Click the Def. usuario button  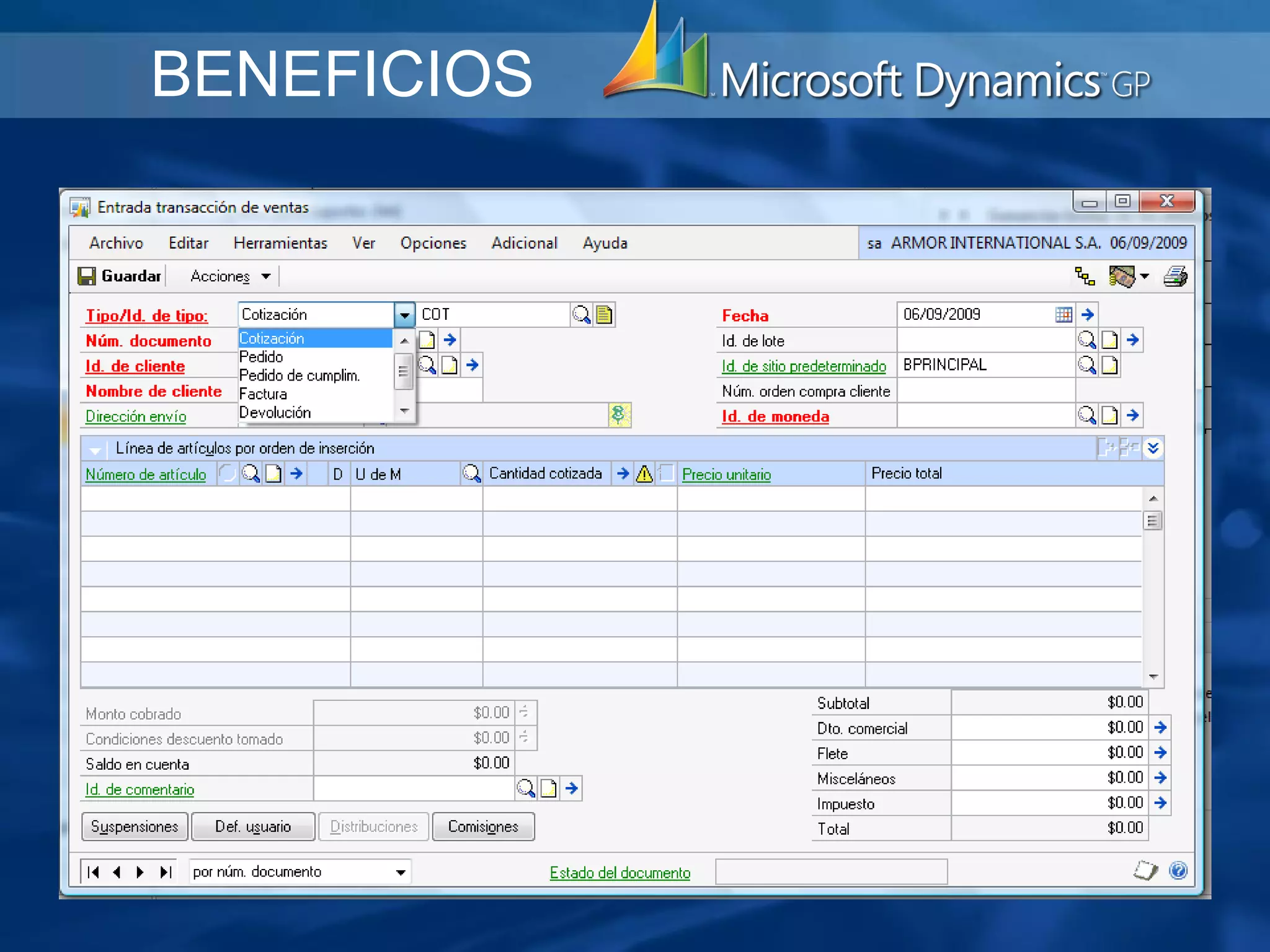[253, 826]
